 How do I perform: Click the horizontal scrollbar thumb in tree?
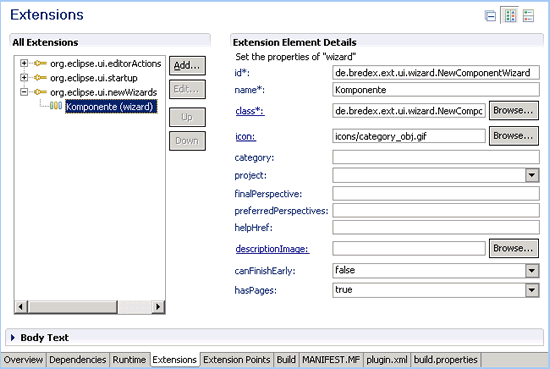73,307
